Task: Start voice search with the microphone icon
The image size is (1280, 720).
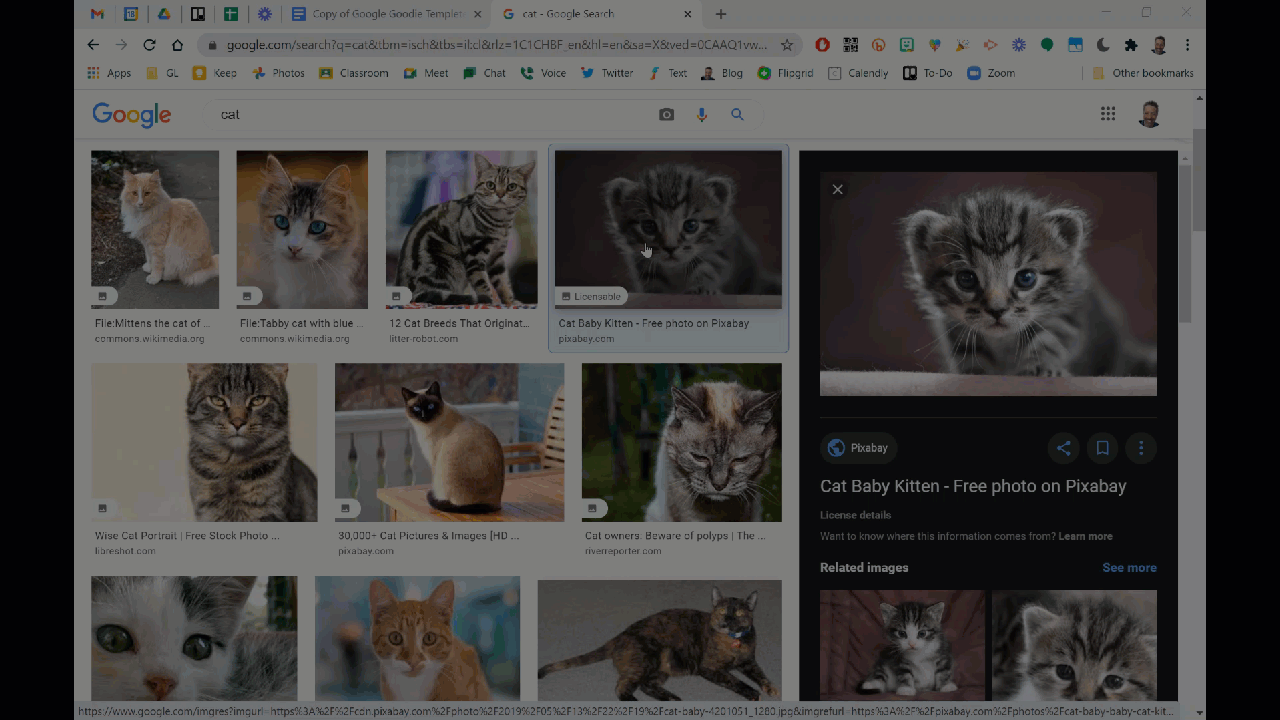Action: click(702, 115)
